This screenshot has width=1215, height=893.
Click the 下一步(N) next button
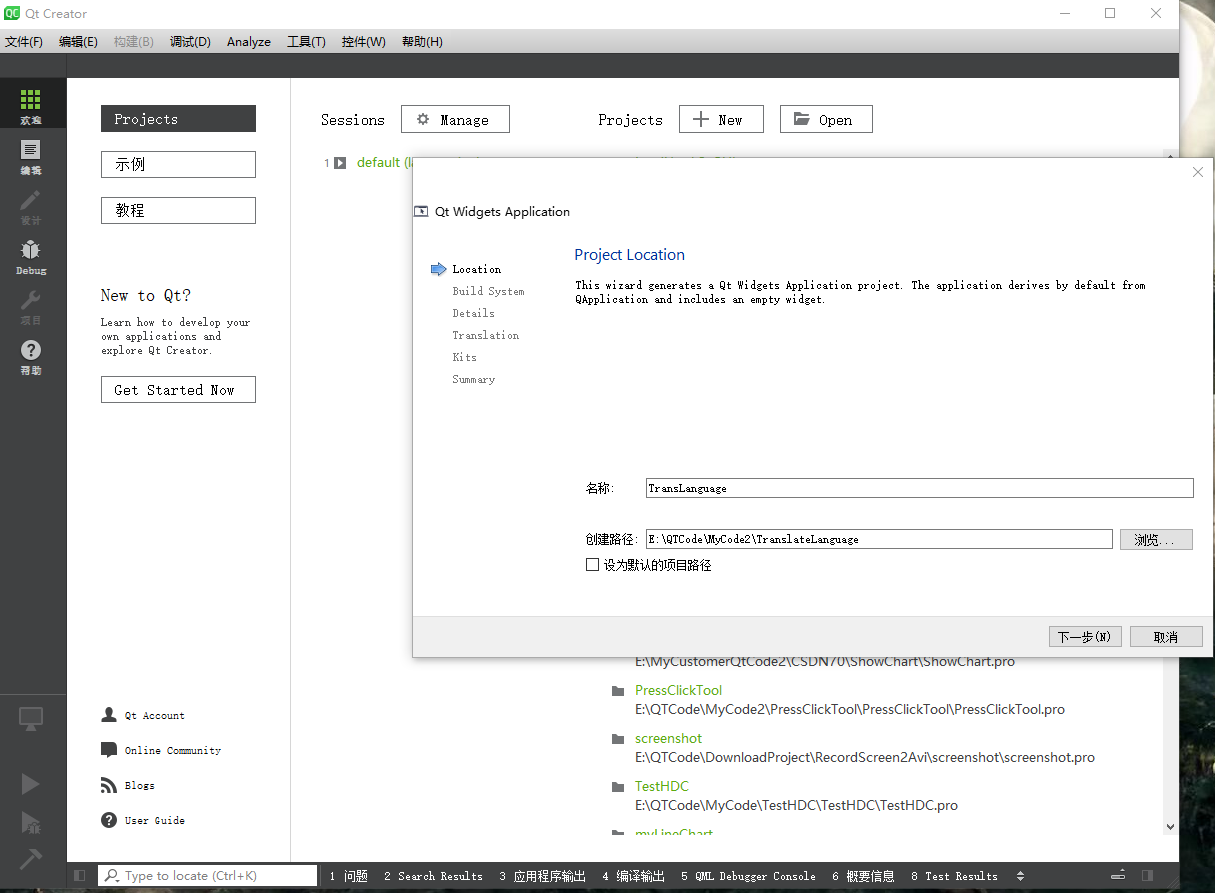[x=1085, y=637]
